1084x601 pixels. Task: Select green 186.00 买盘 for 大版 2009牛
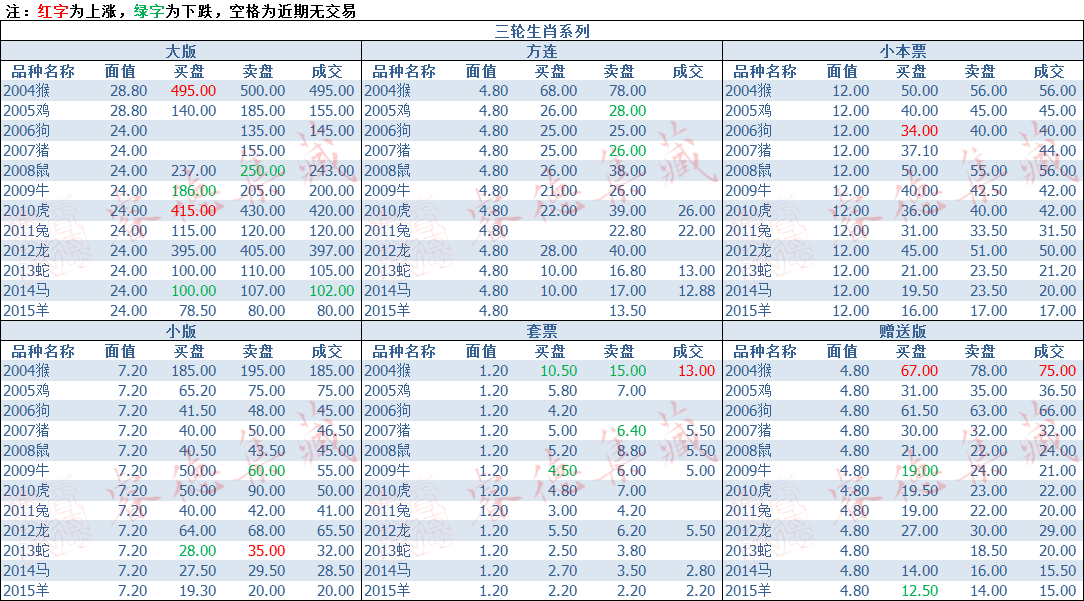click(x=194, y=190)
